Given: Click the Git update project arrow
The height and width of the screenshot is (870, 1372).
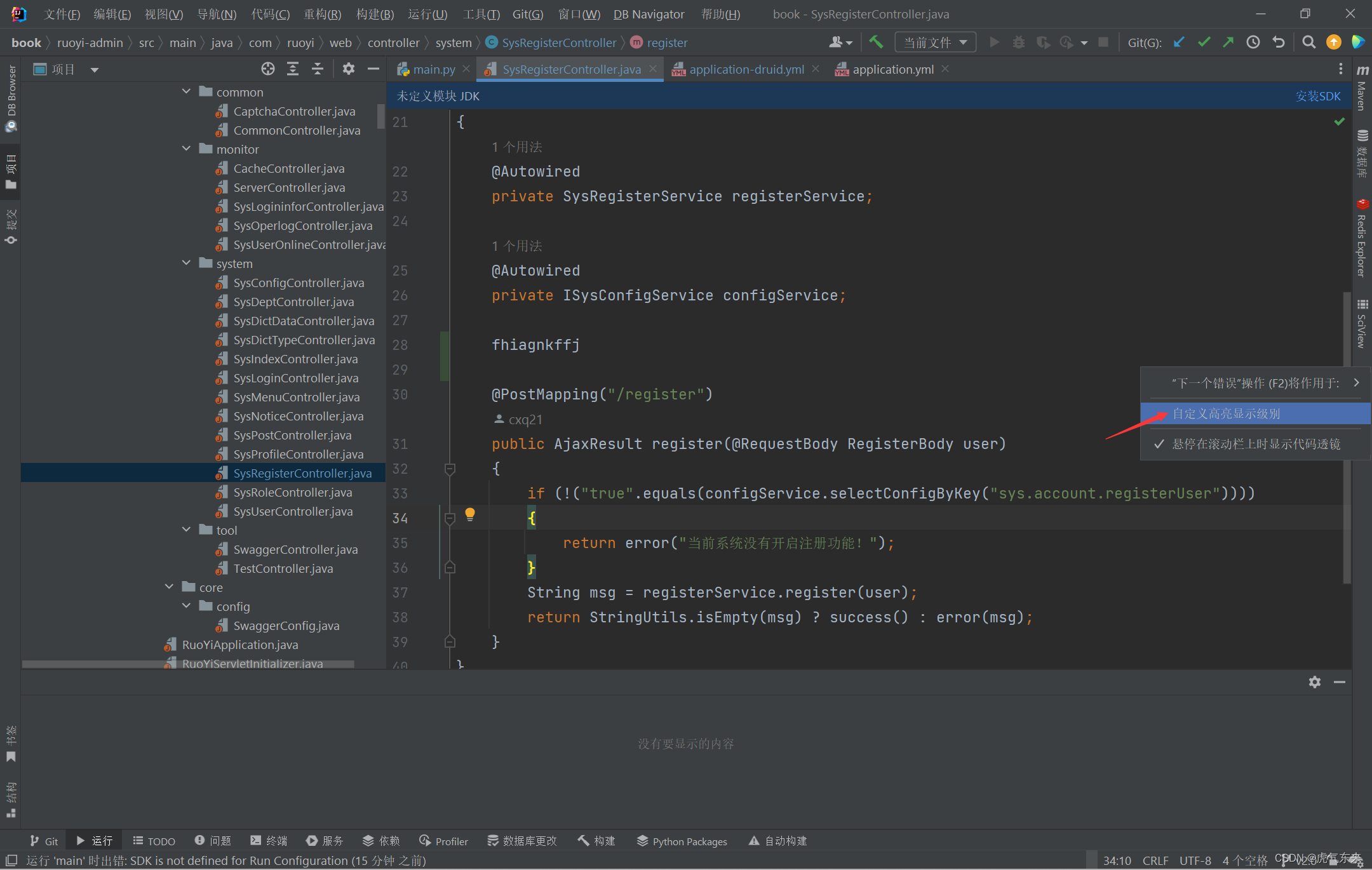Looking at the screenshot, I should pos(1179,43).
